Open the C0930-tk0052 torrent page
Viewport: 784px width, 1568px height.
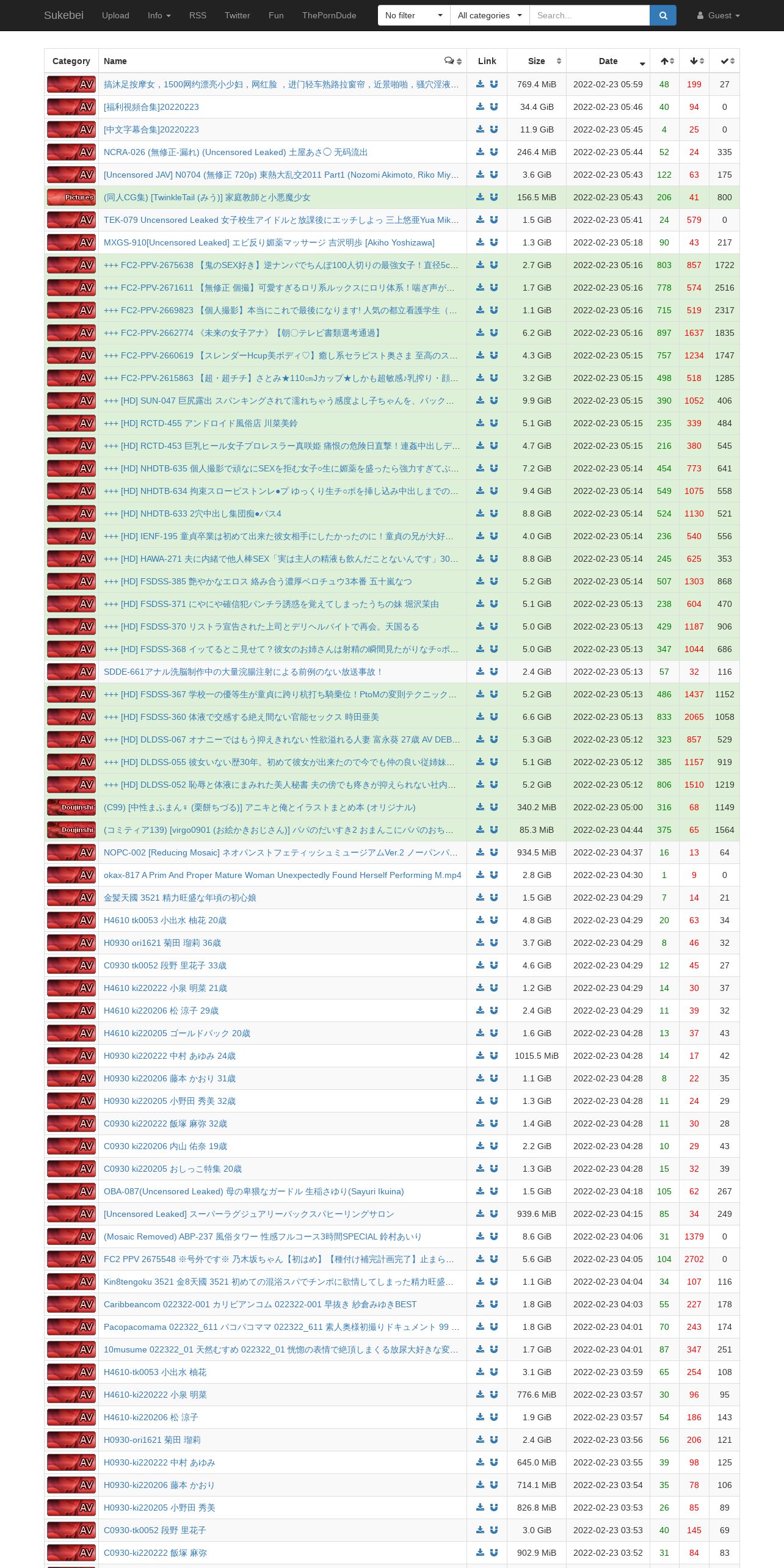click(155, 1530)
